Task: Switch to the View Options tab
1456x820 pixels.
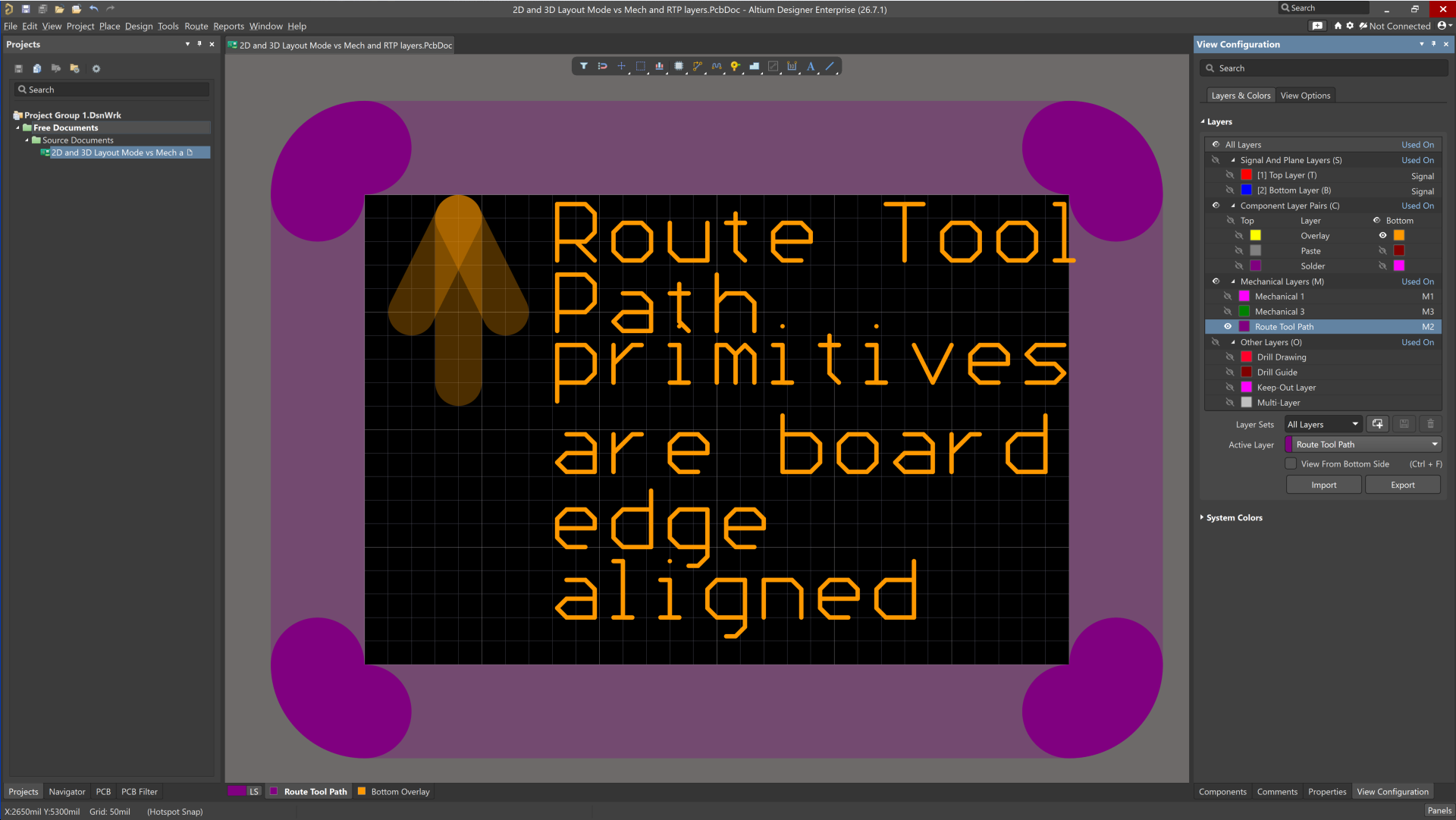Action: pyautogui.click(x=1305, y=96)
